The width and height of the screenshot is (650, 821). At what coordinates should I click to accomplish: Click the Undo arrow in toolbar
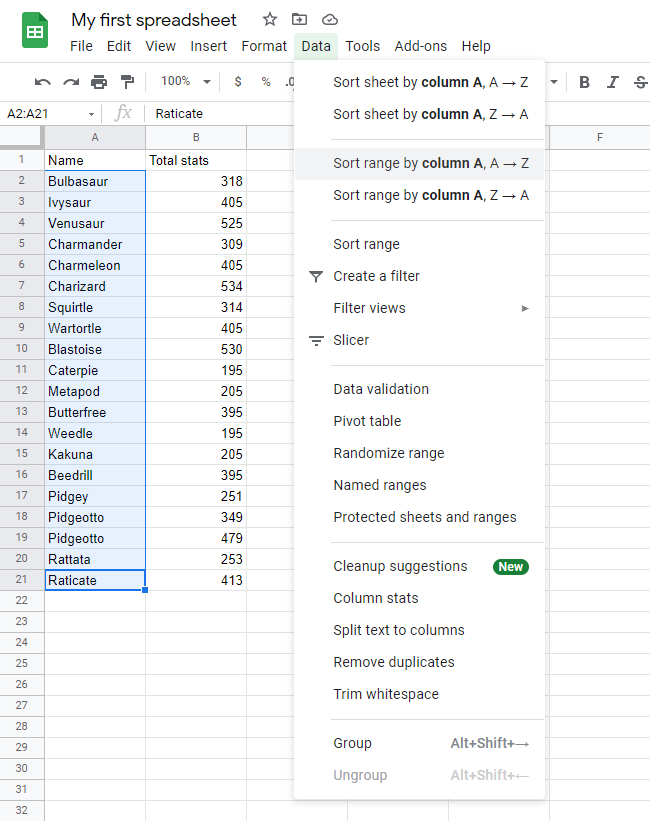click(x=42, y=82)
